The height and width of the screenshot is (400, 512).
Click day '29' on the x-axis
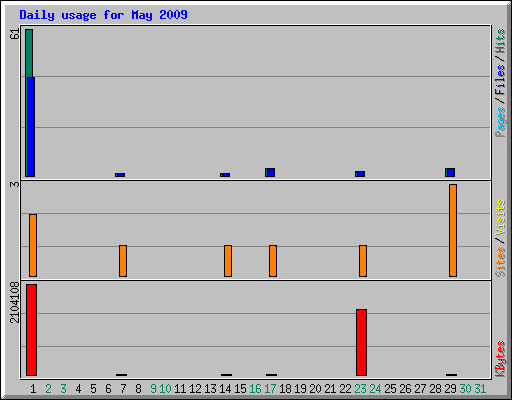pos(450,389)
